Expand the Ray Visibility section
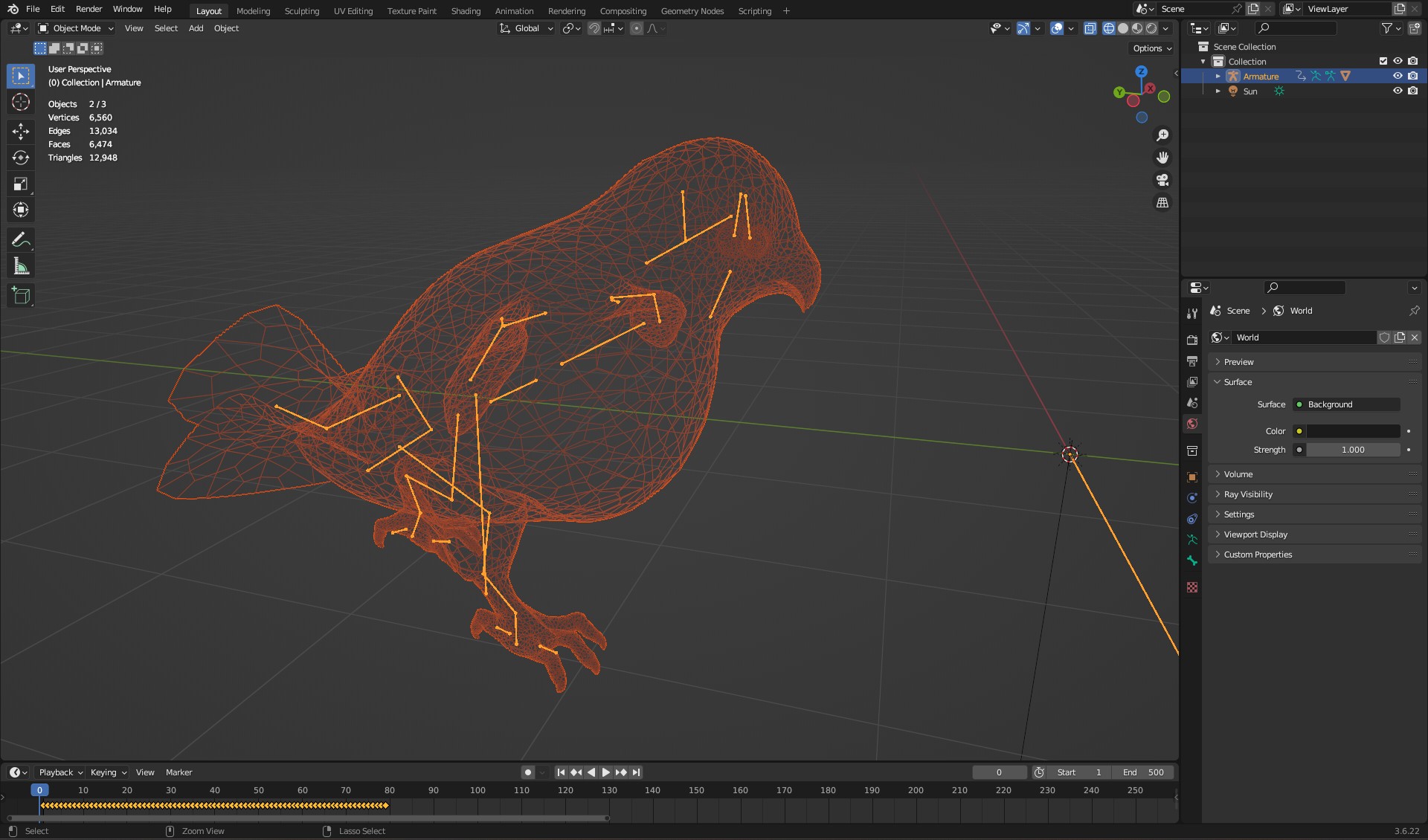Screen dimensions: 1428x840 (x=1248, y=494)
